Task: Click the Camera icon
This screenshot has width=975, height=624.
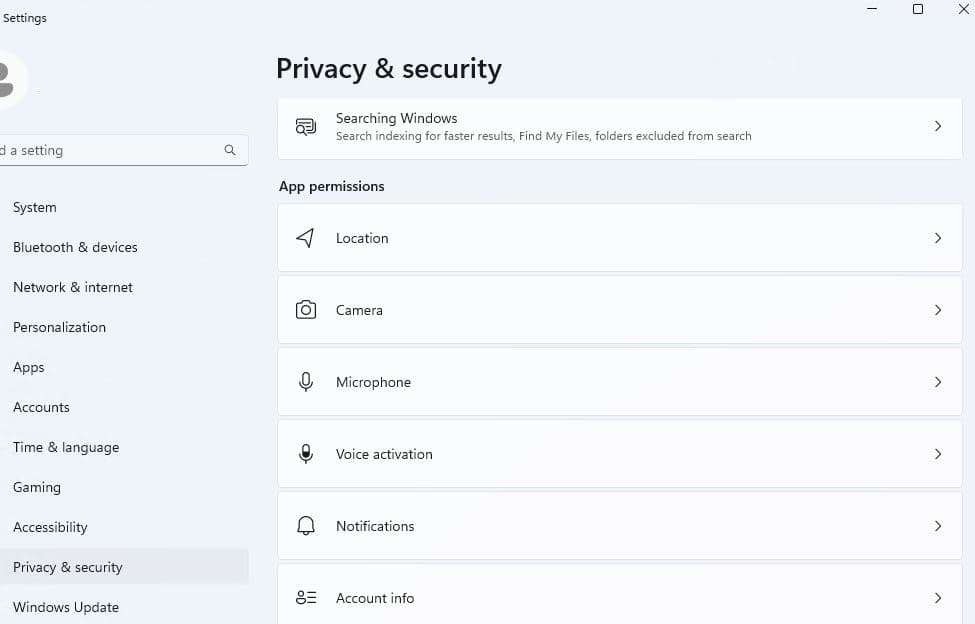Action: 306,310
